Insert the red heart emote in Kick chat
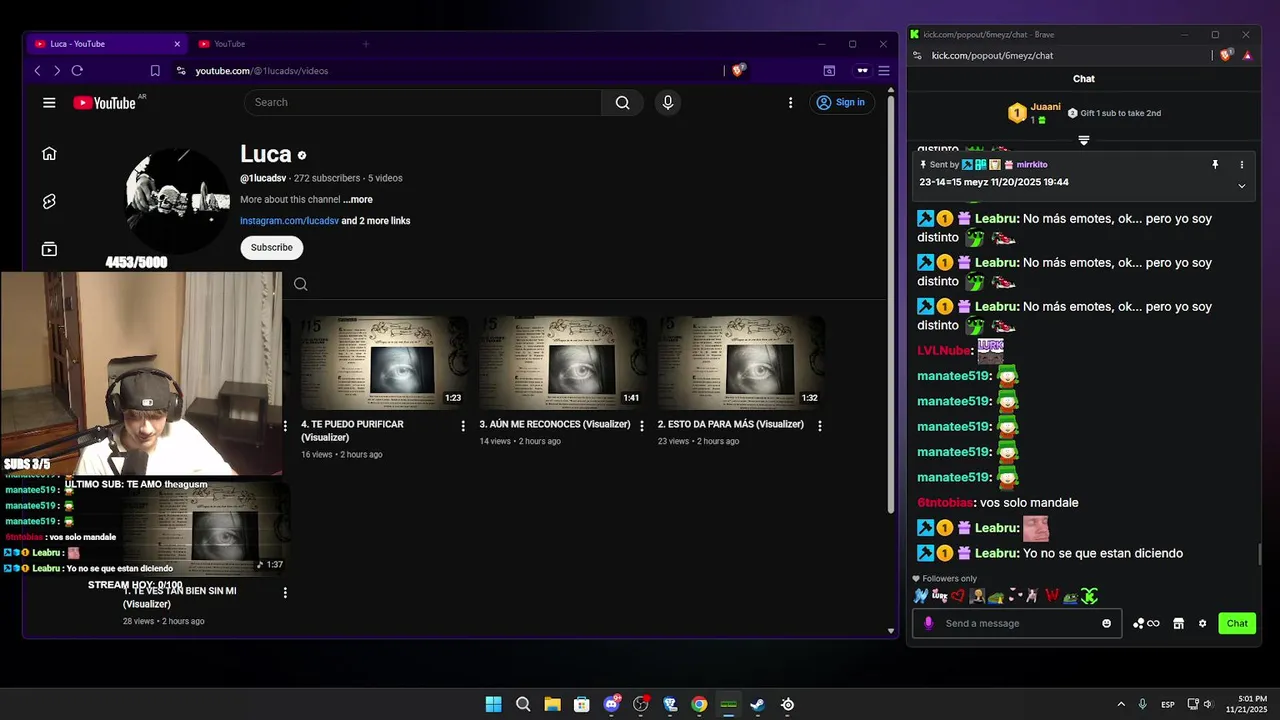This screenshot has height=720, width=1280. coord(958,597)
